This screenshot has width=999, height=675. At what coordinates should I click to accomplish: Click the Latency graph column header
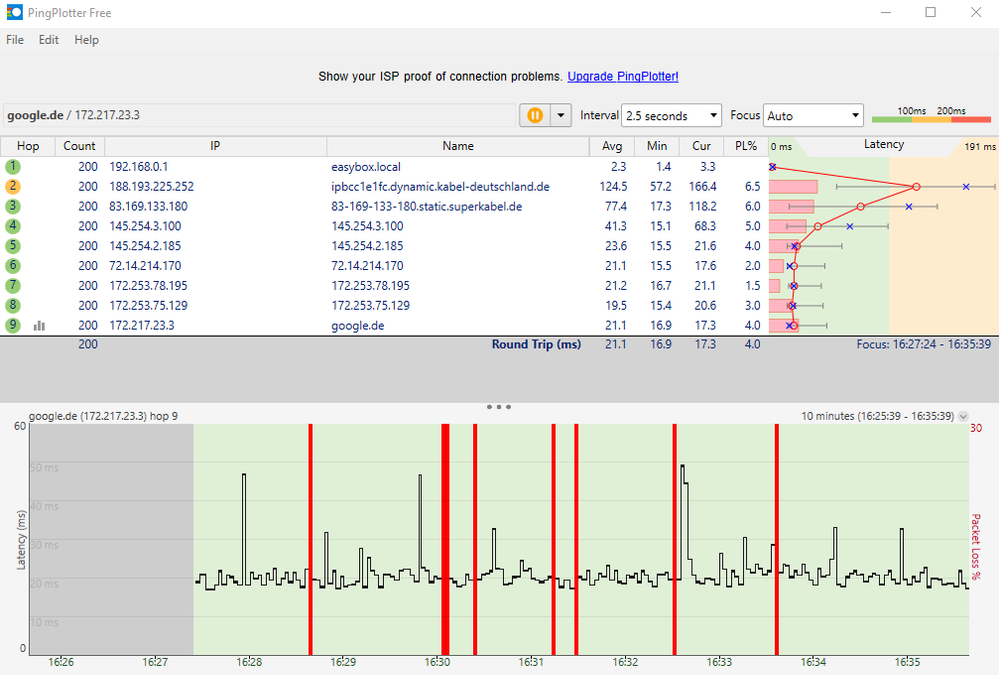(x=884, y=145)
